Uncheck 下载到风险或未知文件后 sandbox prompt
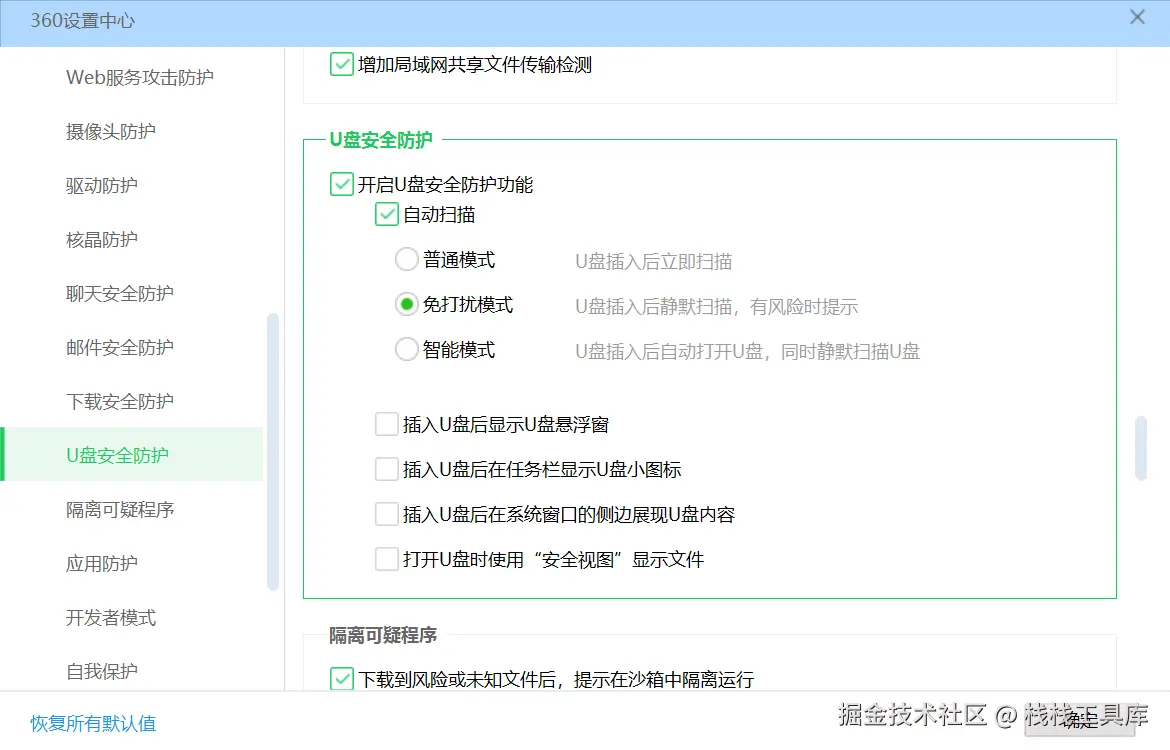The width and height of the screenshot is (1170, 750). click(x=342, y=679)
